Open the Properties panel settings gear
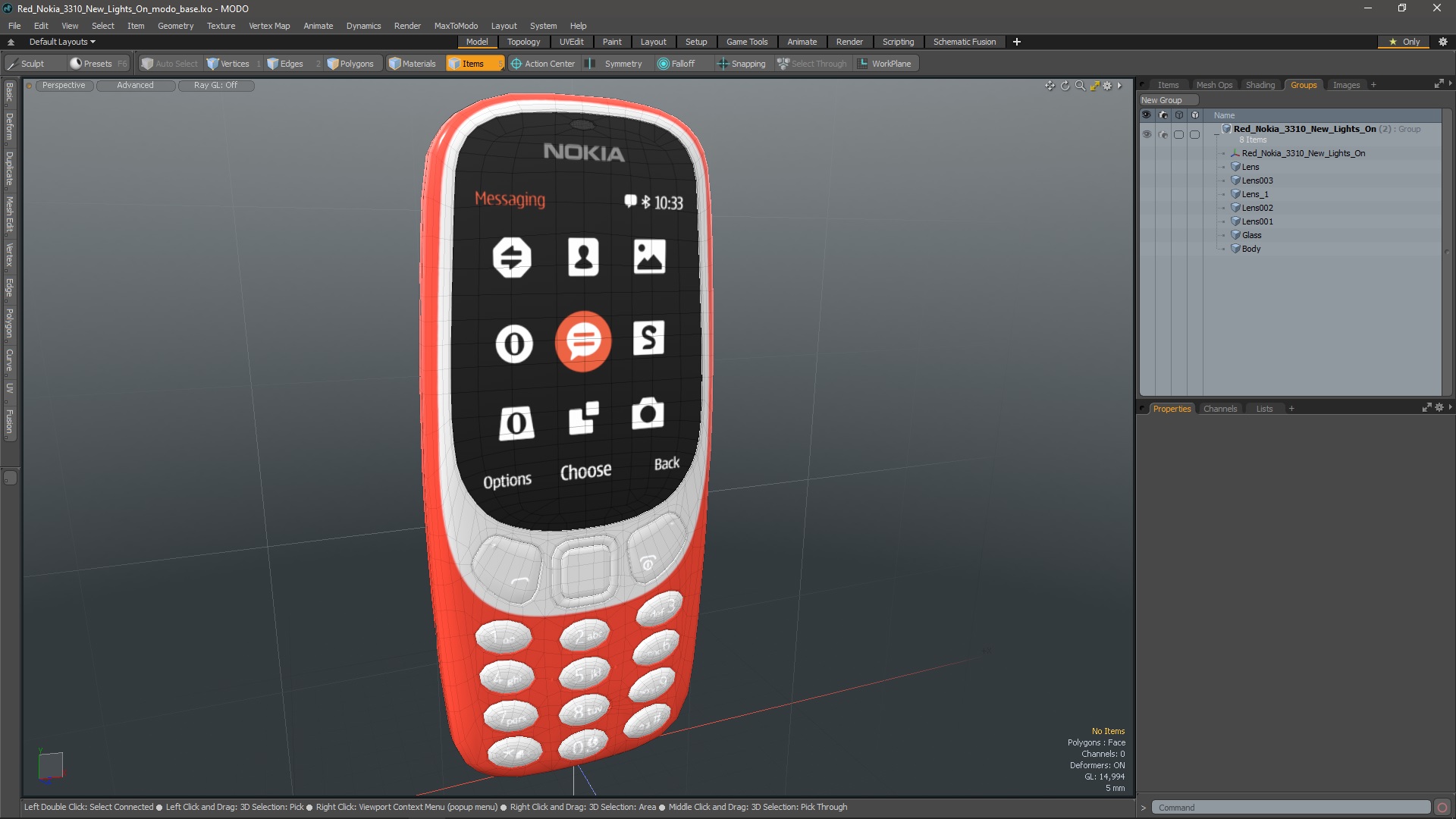 1439,408
